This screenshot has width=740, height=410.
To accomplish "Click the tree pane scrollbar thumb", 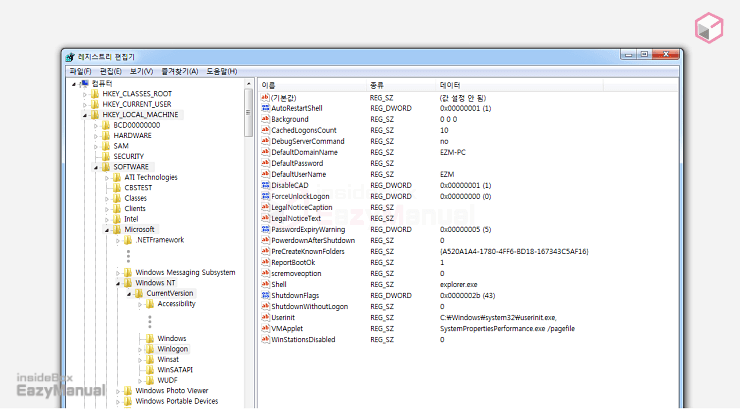I will point(249,113).
